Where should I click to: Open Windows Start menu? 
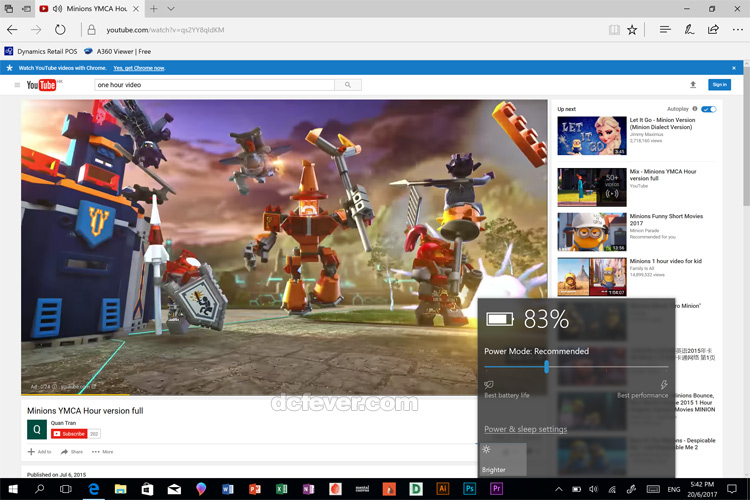point(13,489)
